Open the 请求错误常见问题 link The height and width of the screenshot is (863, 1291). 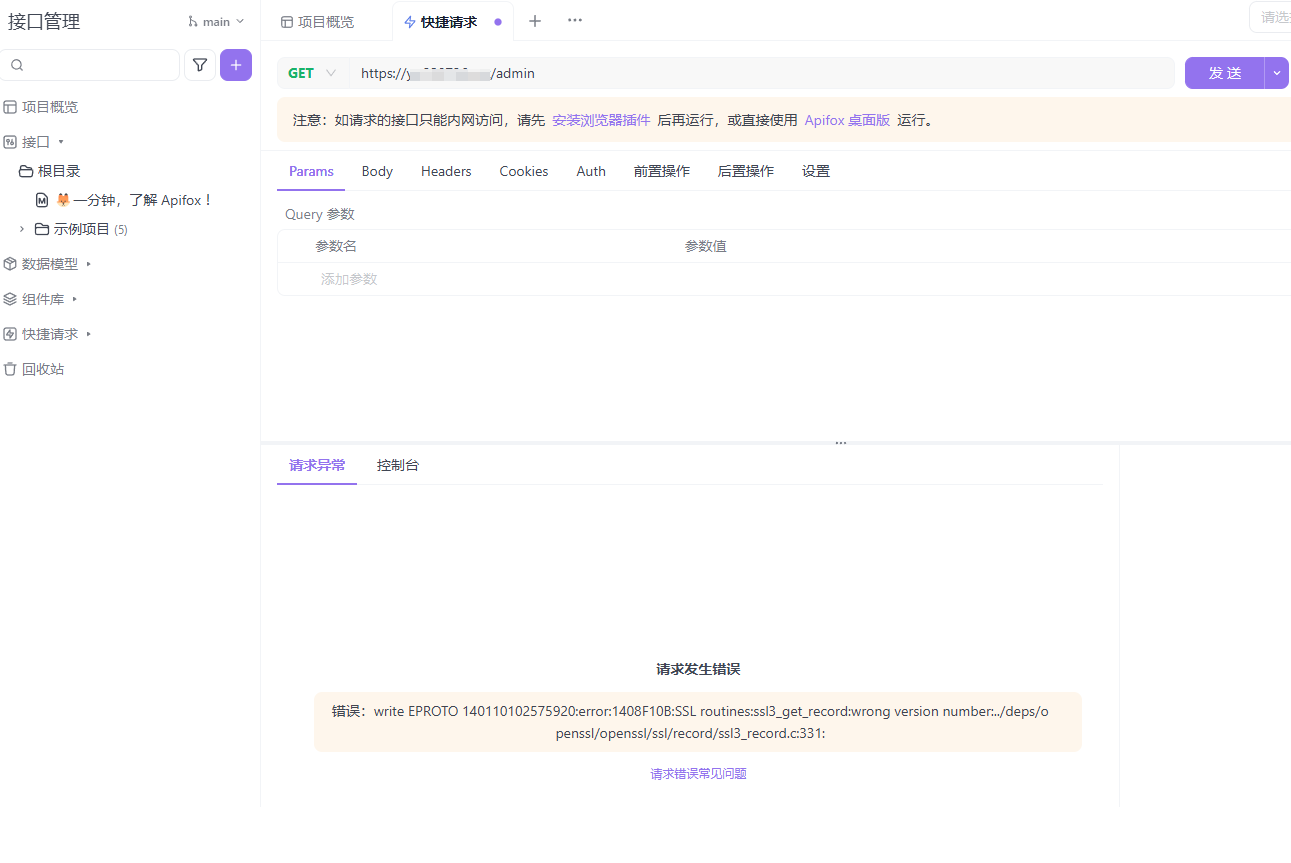point(698,773)
